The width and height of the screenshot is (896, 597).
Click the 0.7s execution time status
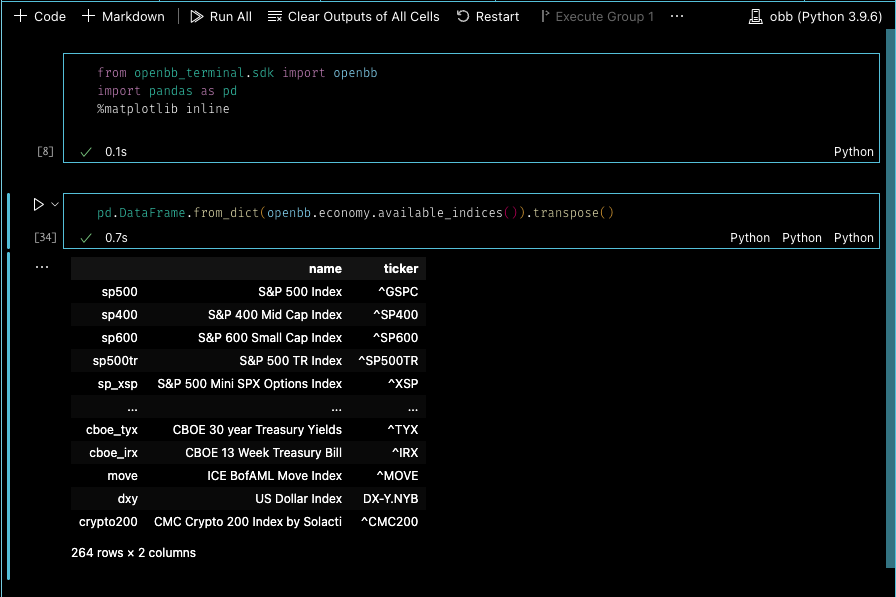point(116,238)
